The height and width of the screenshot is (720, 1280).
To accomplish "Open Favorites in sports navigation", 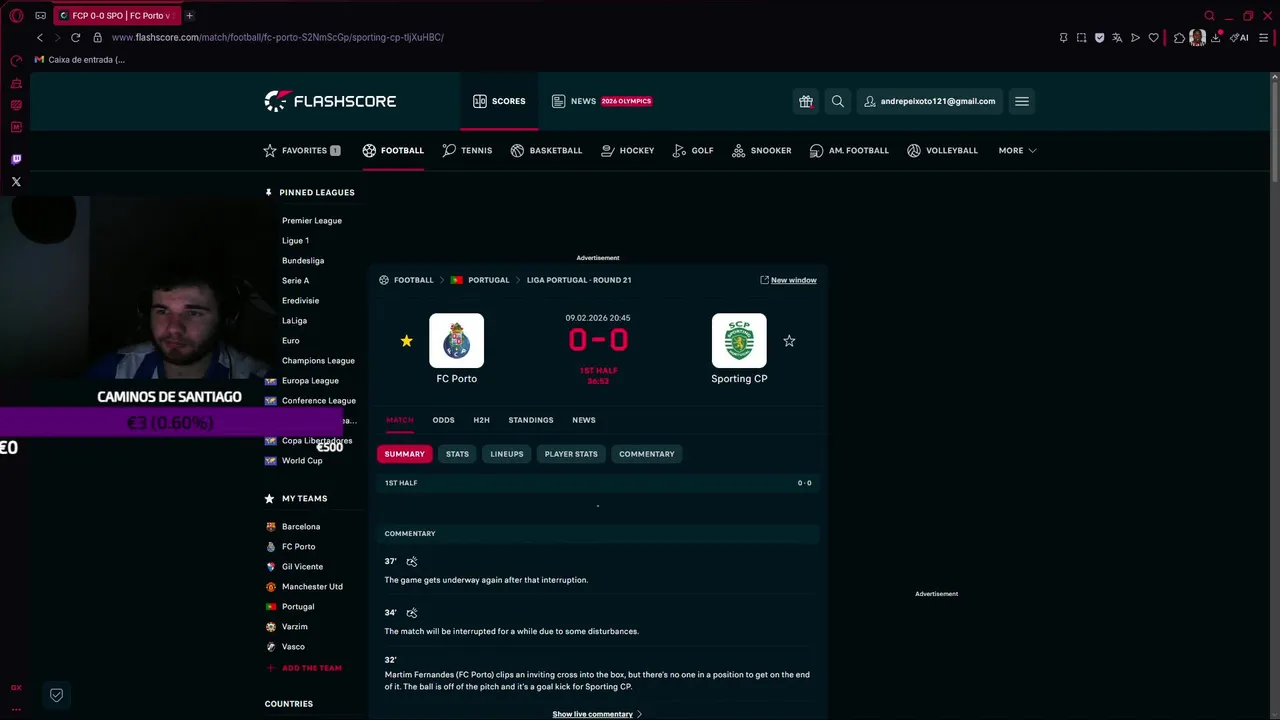I will 302,150.
